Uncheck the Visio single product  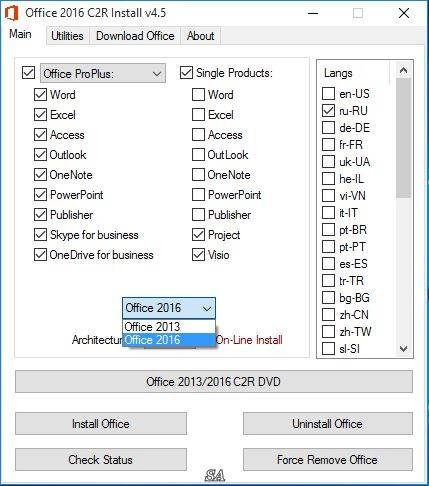coord(198,255)
